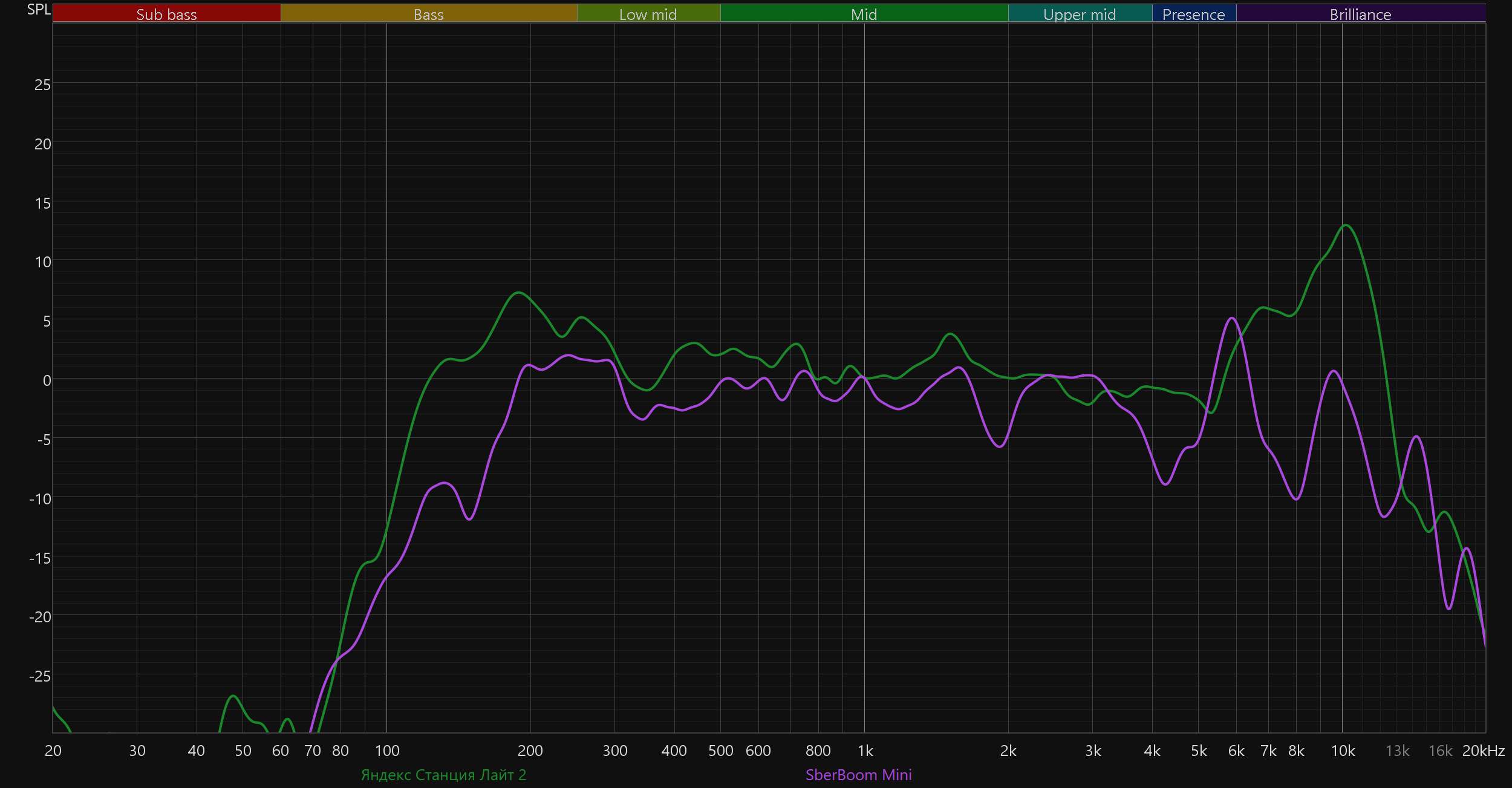Select the Low mid band header
Screen dimensions: 1512x788
tap(648, 14)
